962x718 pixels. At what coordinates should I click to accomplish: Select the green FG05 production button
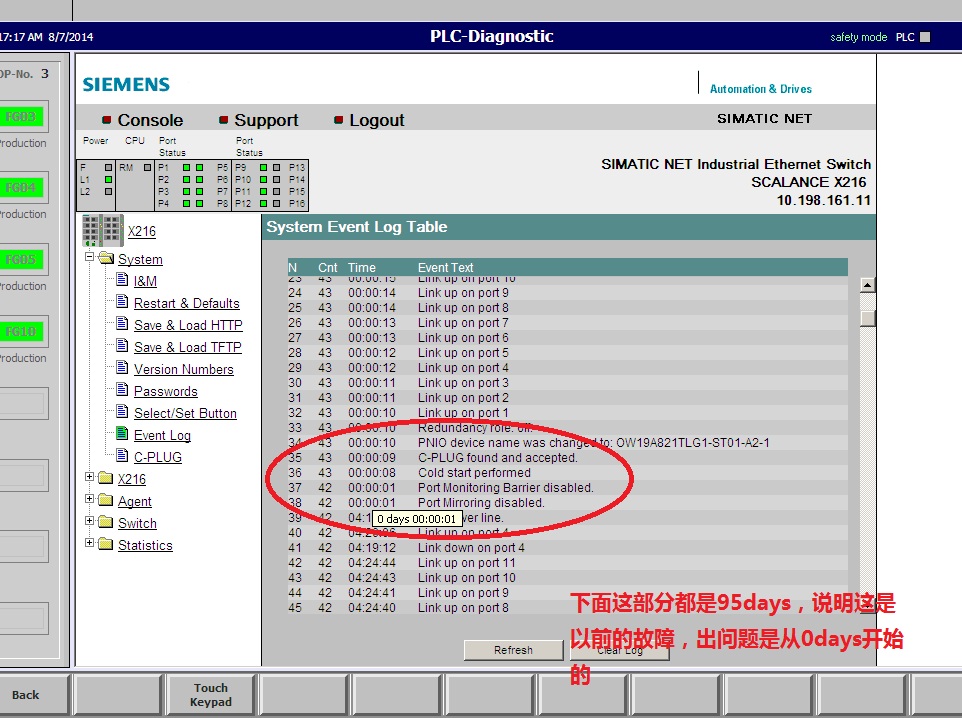[21, 260]
